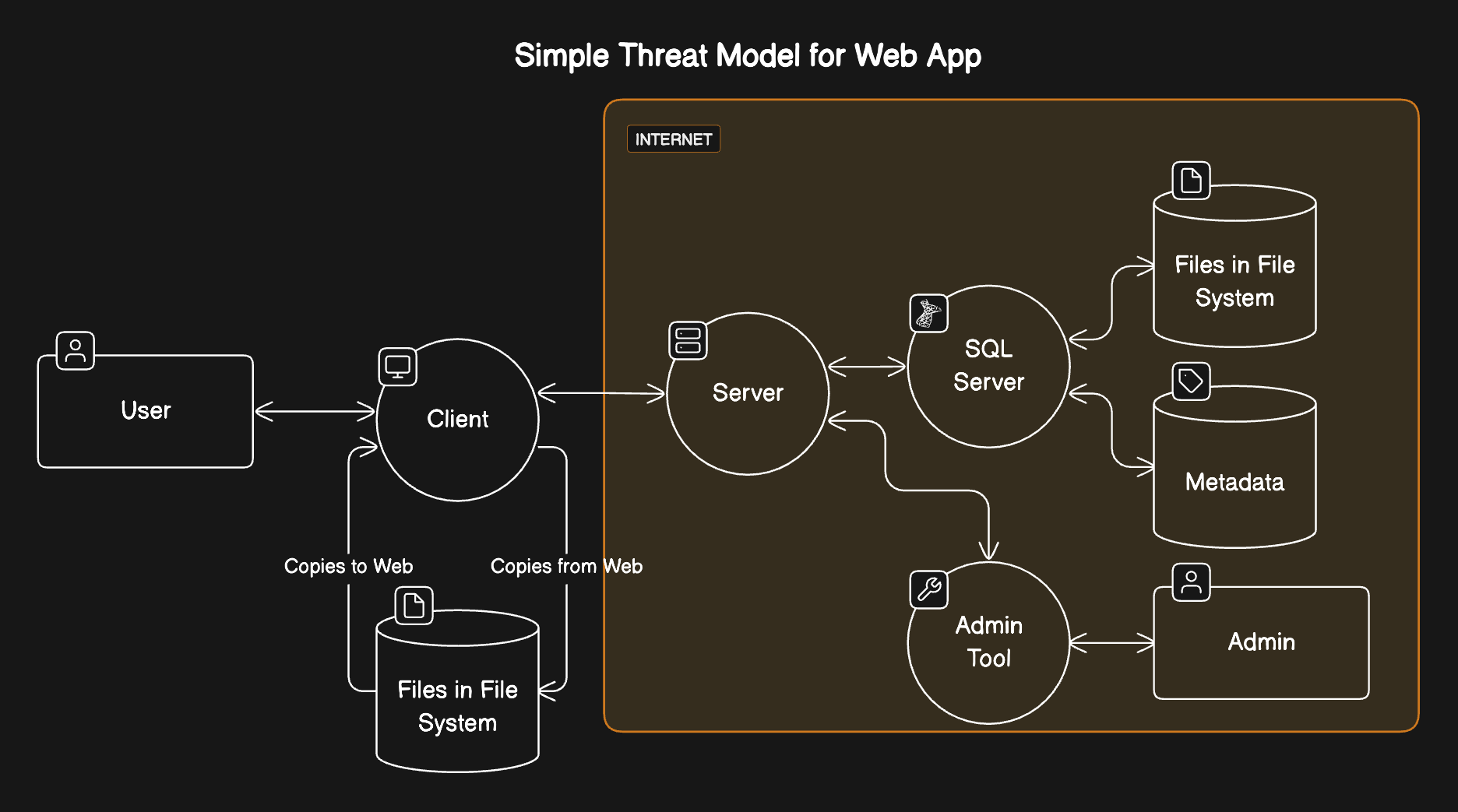
Task: Click the Copies from Web edge label
Action: click(566, 566)
